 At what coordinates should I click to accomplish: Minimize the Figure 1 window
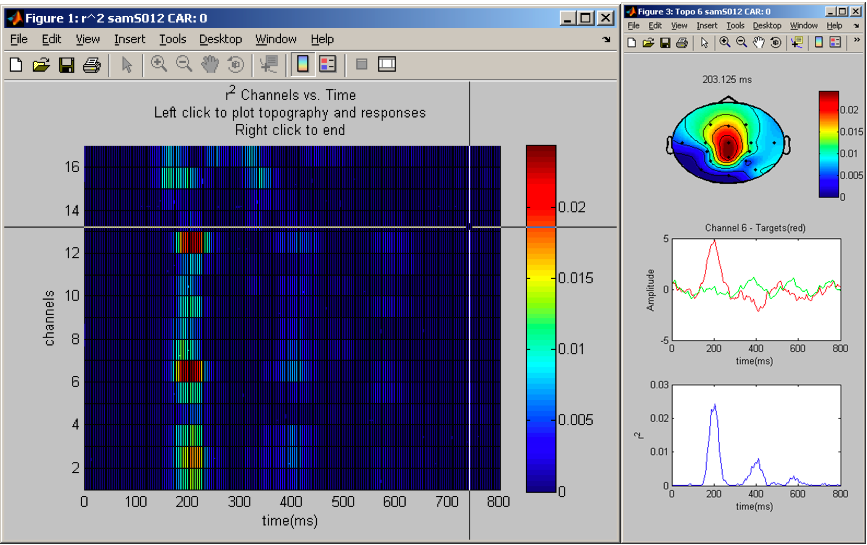pyautogui.click(x=568, y=18)
